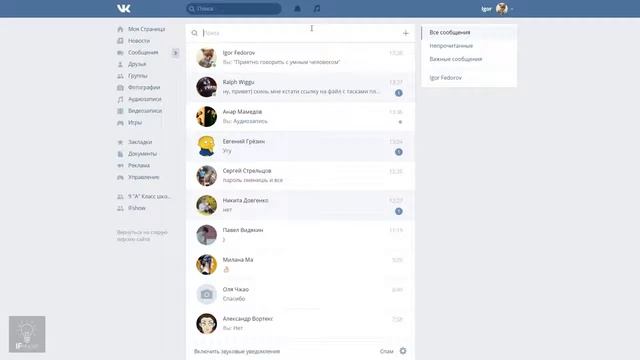
Task: Open conversation with Сергей Стрельцов
Action: click(x=300, y=176)
